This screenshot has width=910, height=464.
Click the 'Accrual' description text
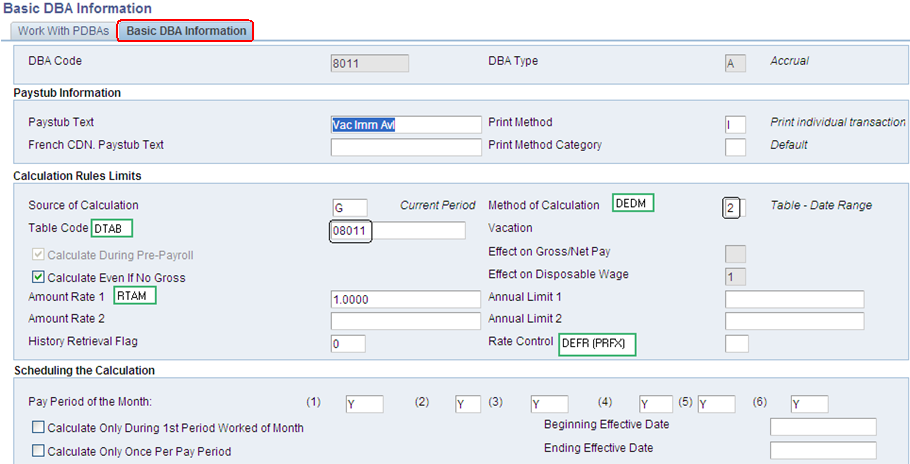point(789,61)
